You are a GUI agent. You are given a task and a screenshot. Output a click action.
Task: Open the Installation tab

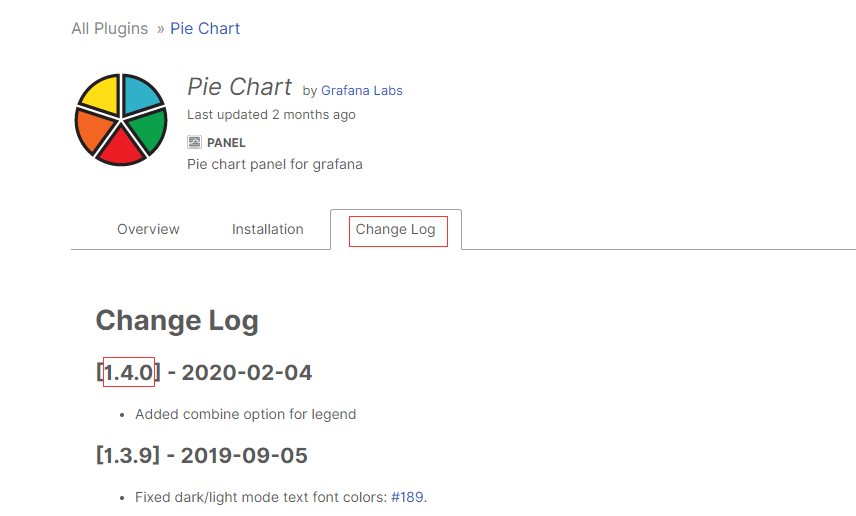tap(267, 229)
